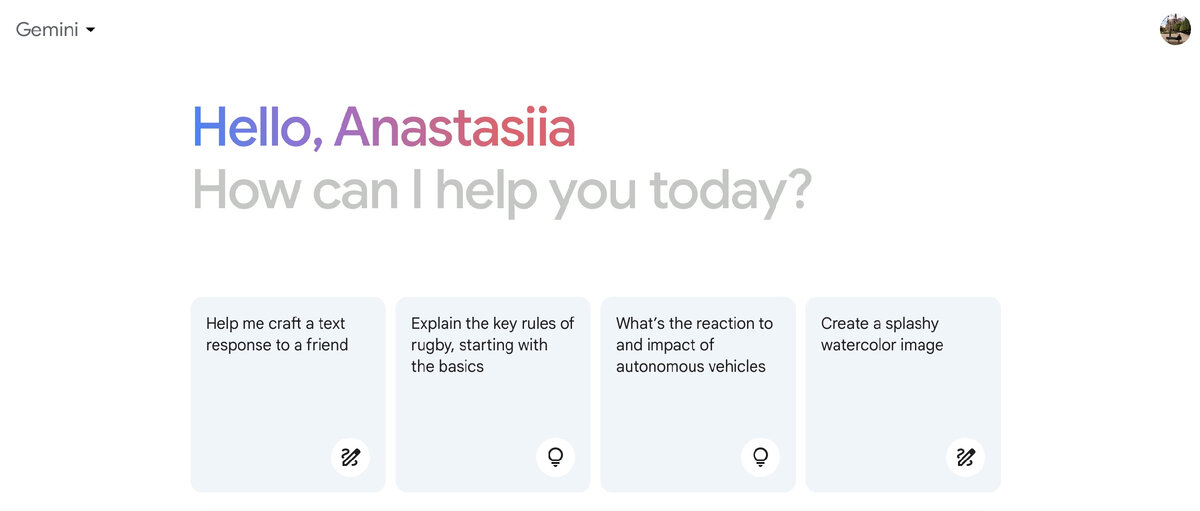The width and height of the screenshot is (1200, 511).
Task: Click the "What's the reaction to" line
Action: click(x=694, y=323)
